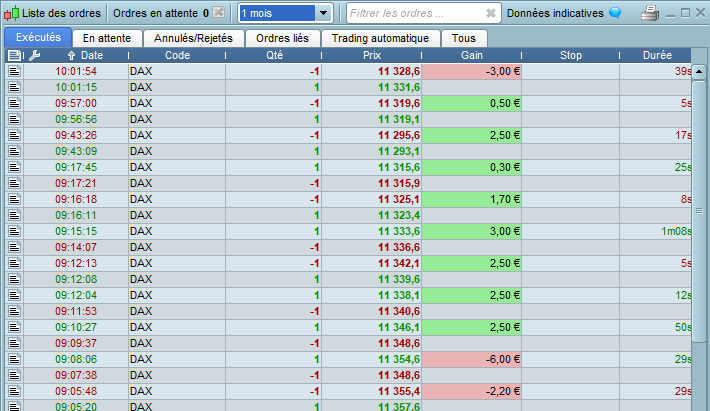Open details icon for 09:43:09 order

14,151
